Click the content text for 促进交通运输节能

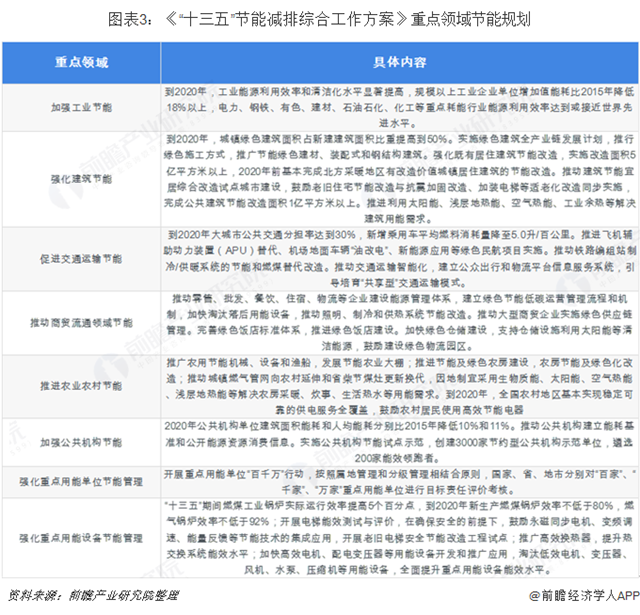(x=397, y=258)
